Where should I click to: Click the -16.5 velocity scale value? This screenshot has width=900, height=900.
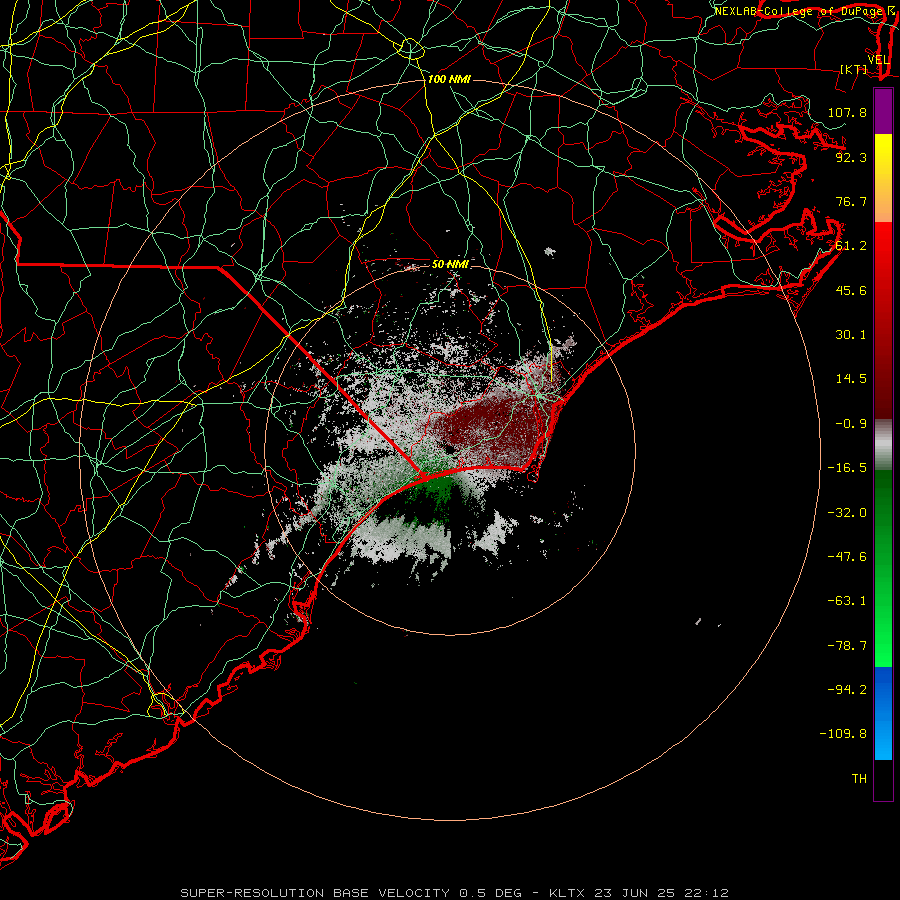(847, 468)
